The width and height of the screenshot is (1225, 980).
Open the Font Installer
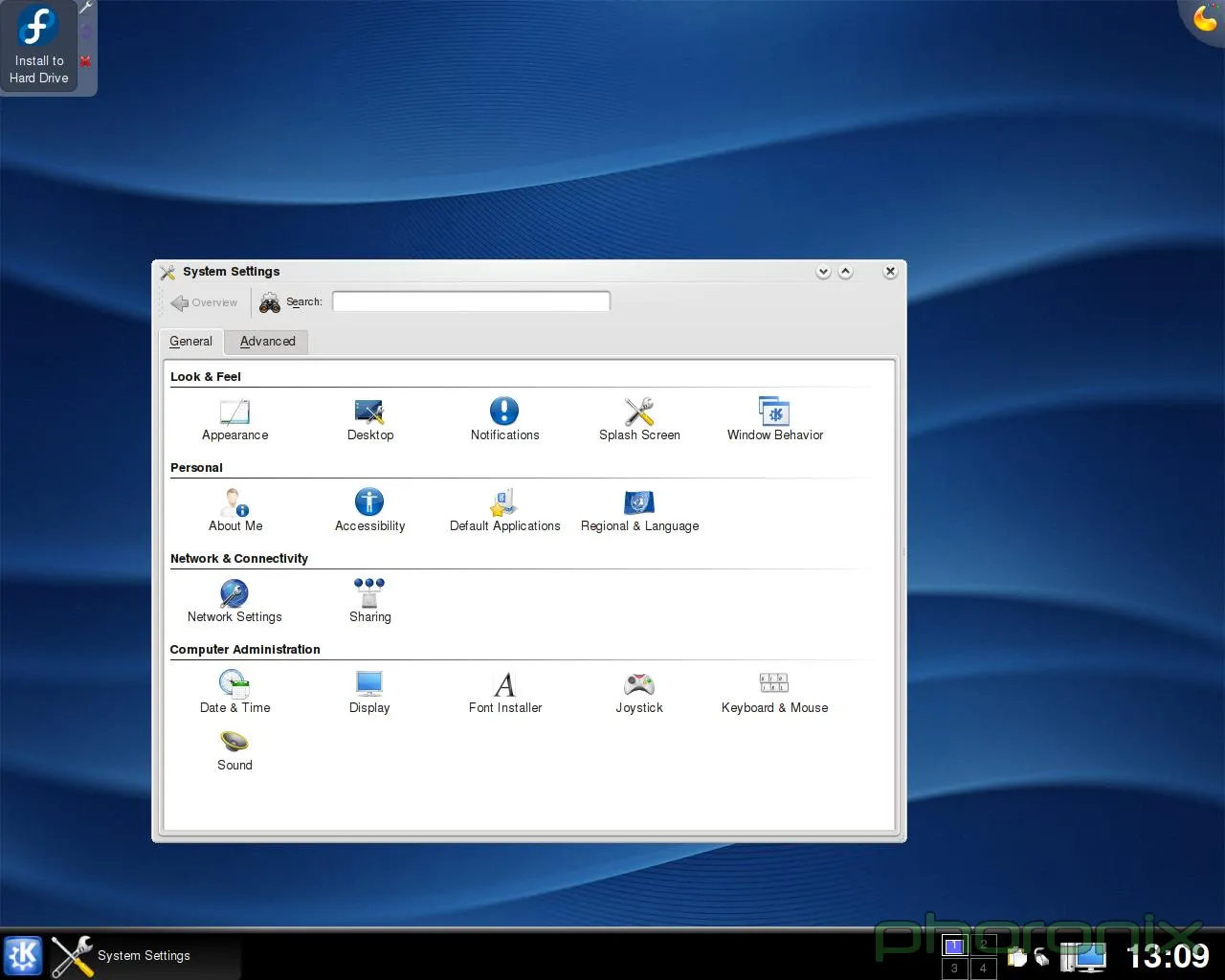pos(504,692)
